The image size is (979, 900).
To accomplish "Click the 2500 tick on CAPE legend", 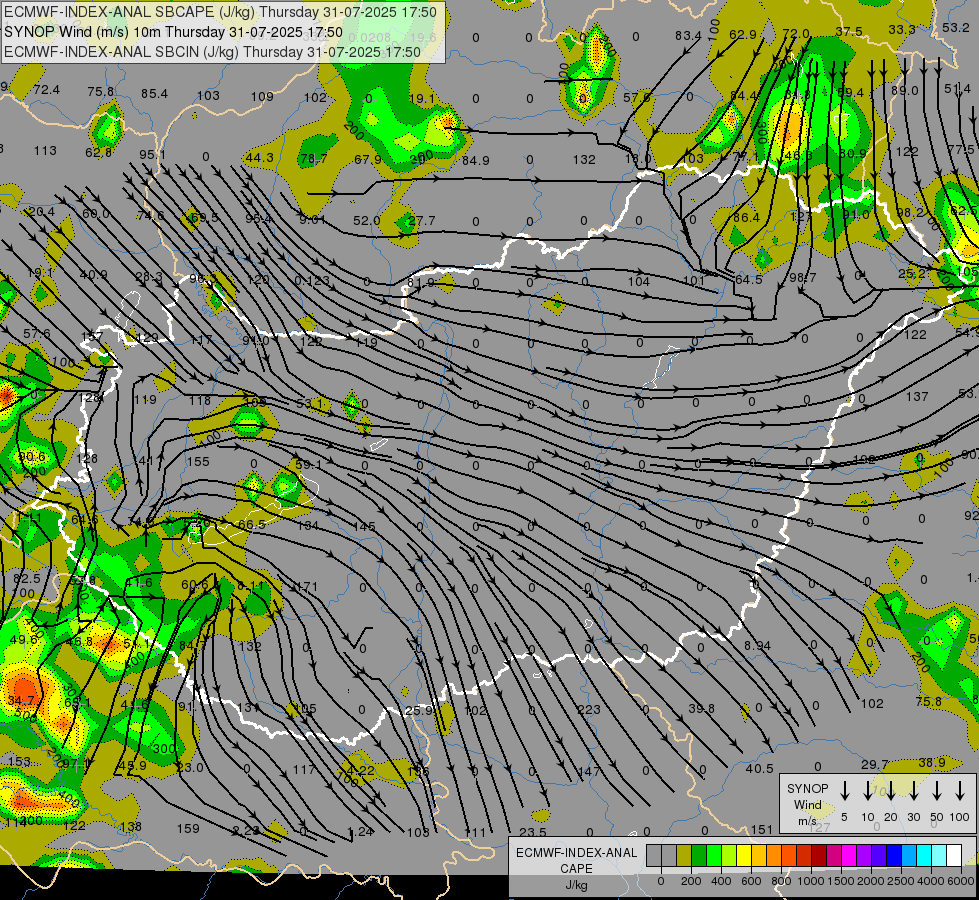I will click(901, 881).
